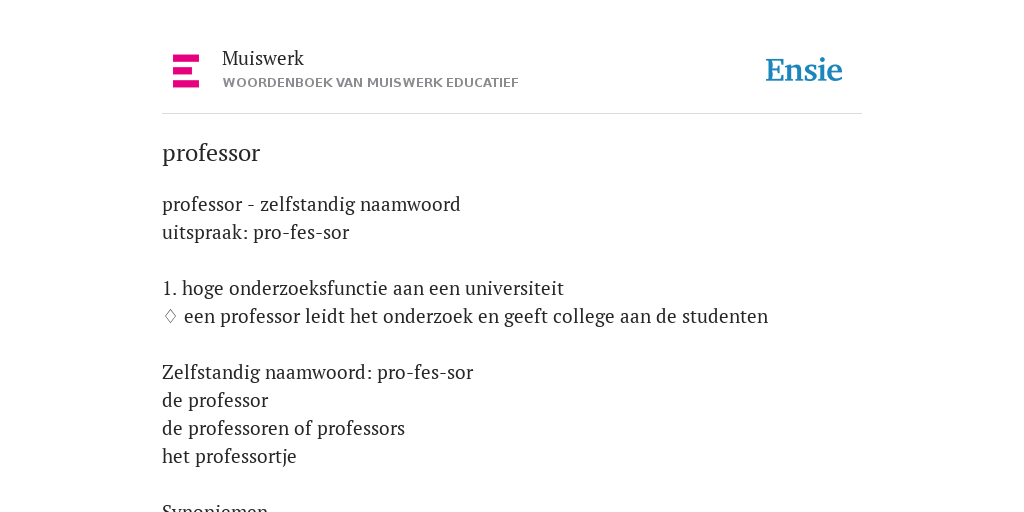Click the partially visible 'Synoniemen' heading

click(x=215, y=507)
